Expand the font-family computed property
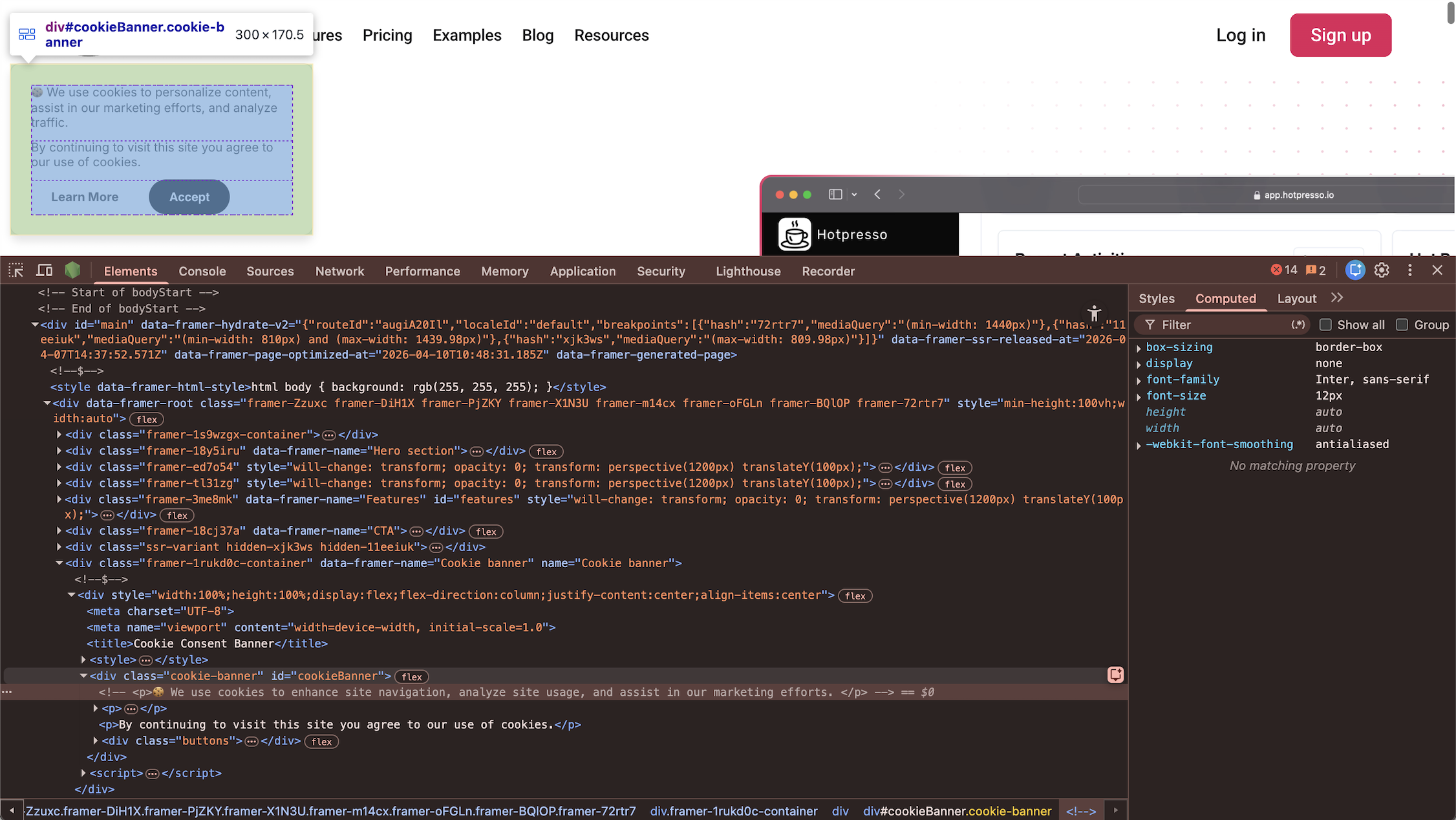1456x820 pixels. [x=1139, y=380]
